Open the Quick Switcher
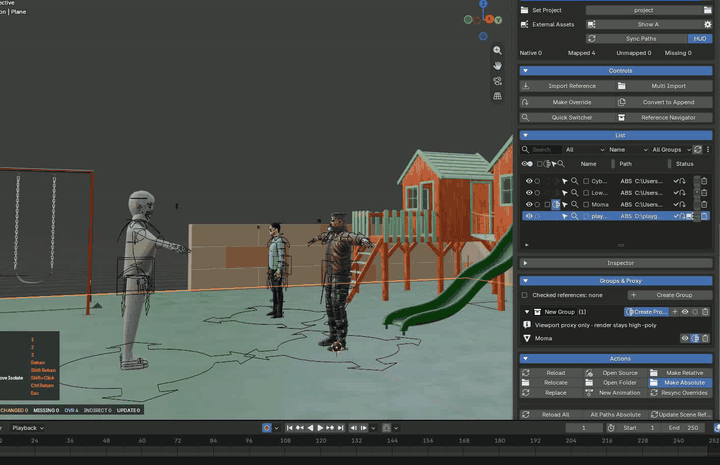The height and width of the screenshot is (465, 720). click(567, 118)
